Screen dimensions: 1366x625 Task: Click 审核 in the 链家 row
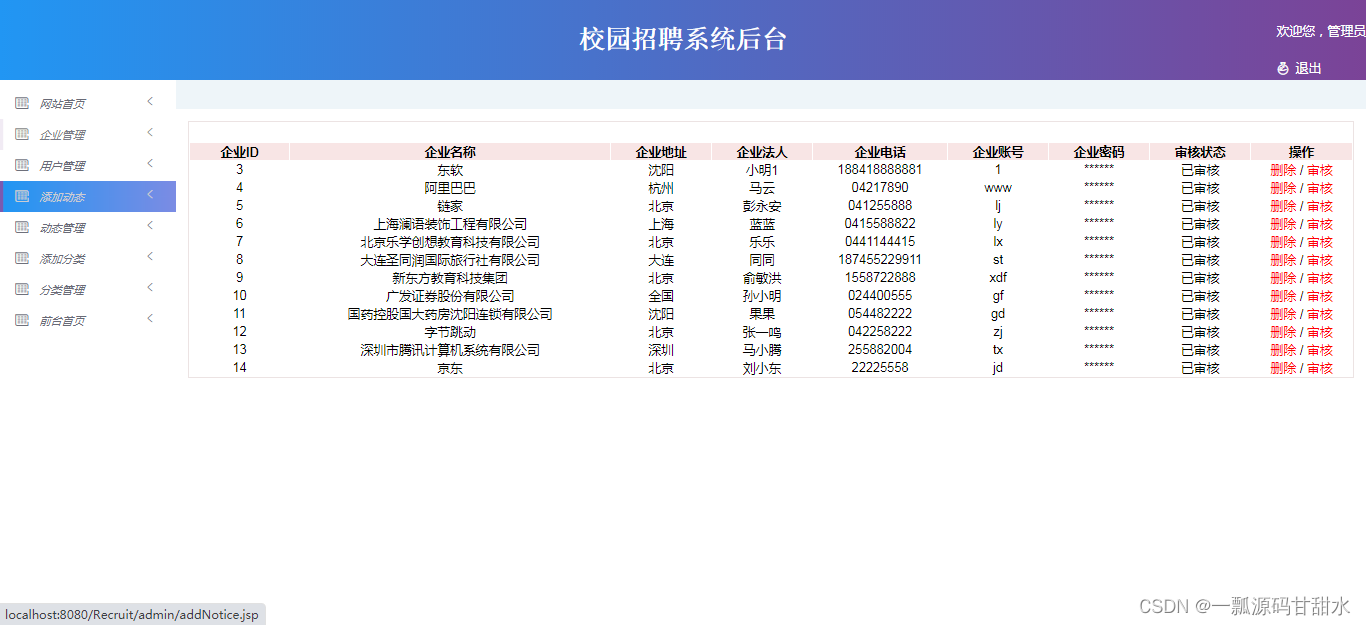coord(1320,206)
